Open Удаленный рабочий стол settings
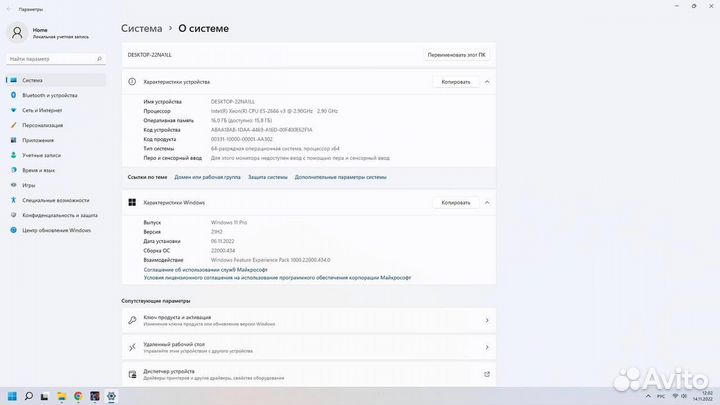 pyautogui.click(x=309, y=347)
